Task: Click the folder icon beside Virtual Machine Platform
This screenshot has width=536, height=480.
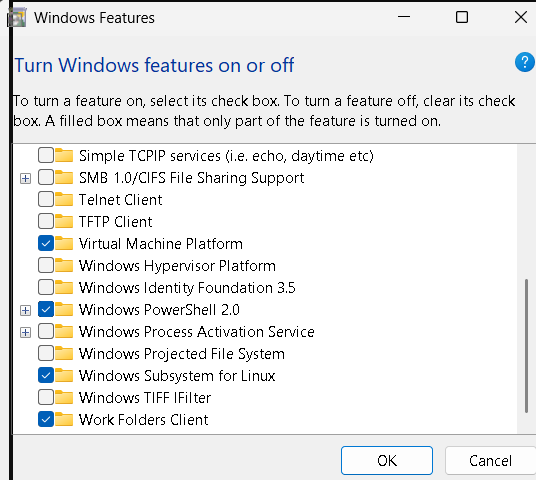Action: click(64, 243)
